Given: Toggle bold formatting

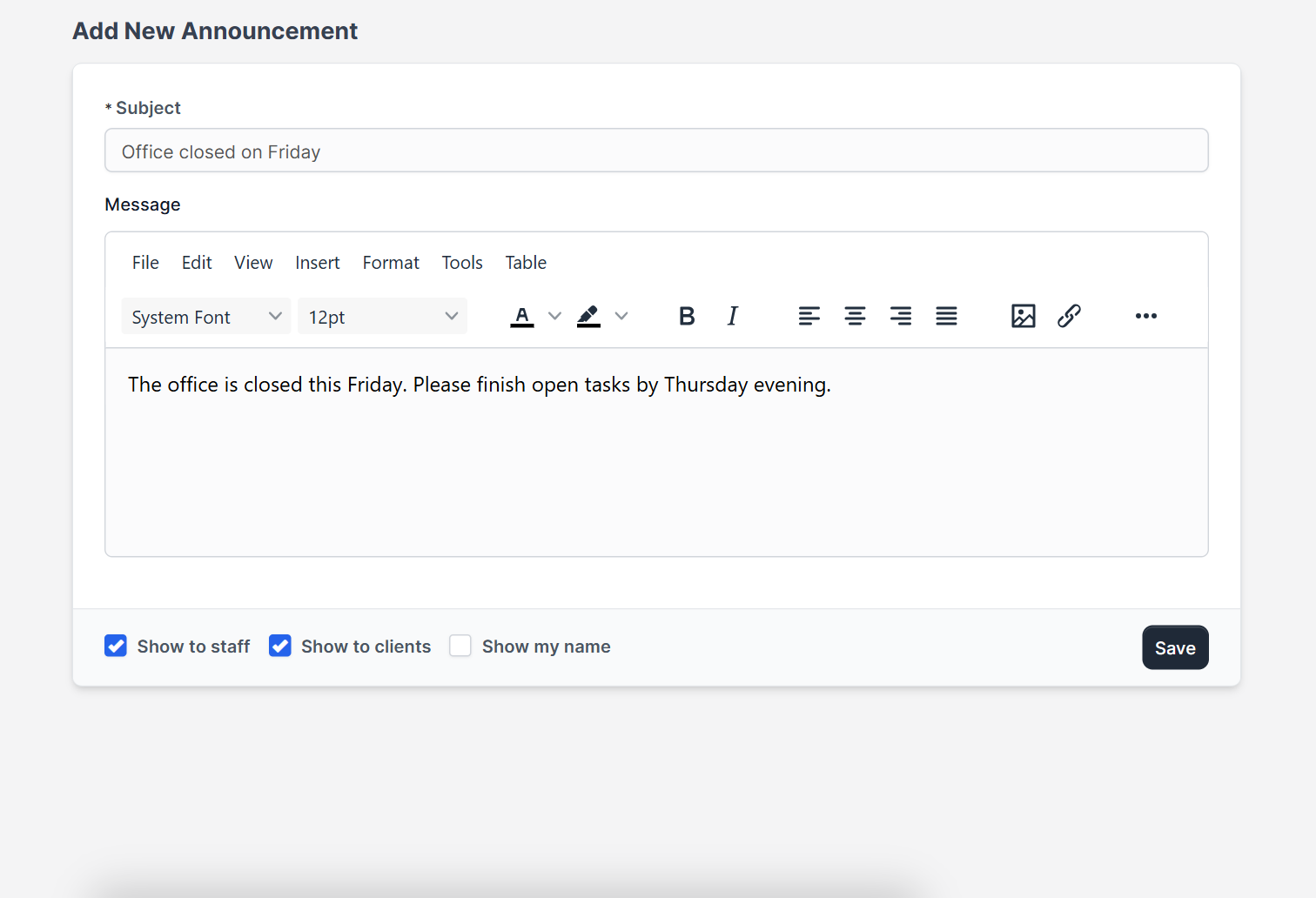Looking at the screenshot, I should pos(687,316).
